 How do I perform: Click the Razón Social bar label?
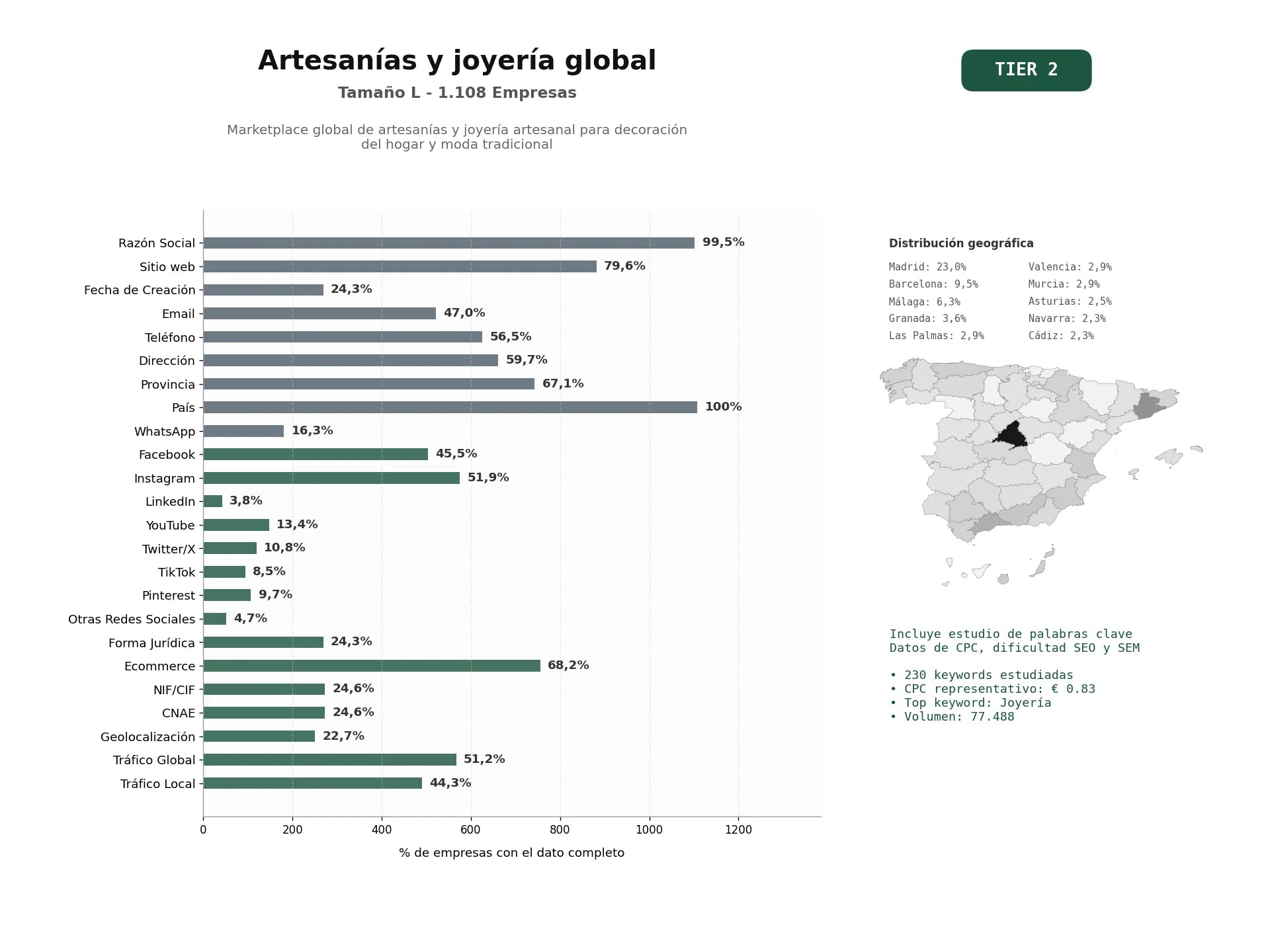[x=157, y=243]
